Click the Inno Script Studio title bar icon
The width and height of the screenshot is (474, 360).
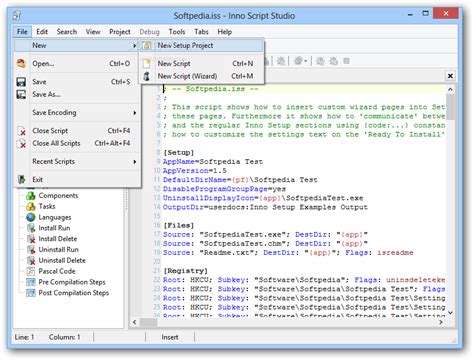pyautogui.click(x=17, y=15)
